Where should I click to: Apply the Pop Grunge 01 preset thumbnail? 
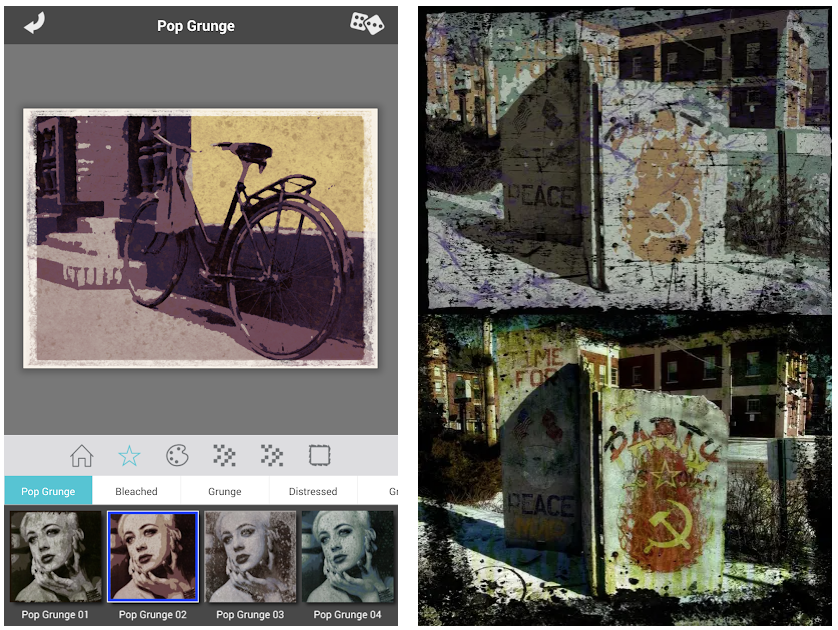[x=56, y=557]
